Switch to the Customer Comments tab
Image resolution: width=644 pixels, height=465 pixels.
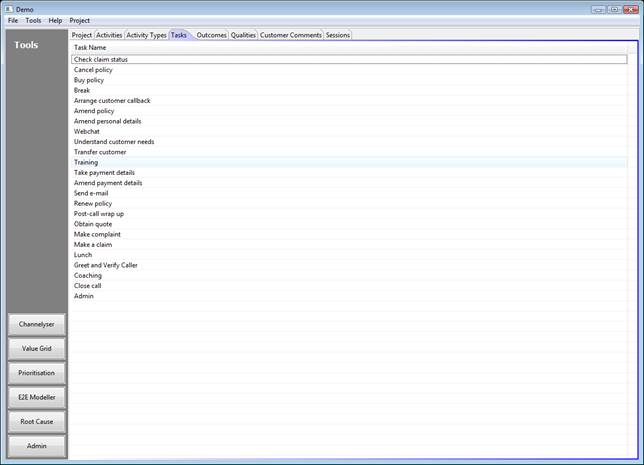(291, 35)
